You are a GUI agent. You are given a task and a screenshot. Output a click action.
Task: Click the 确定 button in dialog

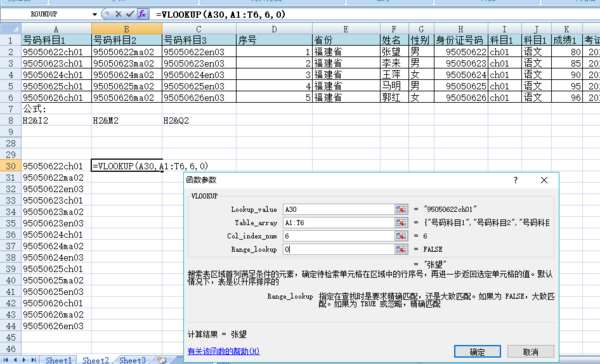pyautogui.click(x=477, y=351)
